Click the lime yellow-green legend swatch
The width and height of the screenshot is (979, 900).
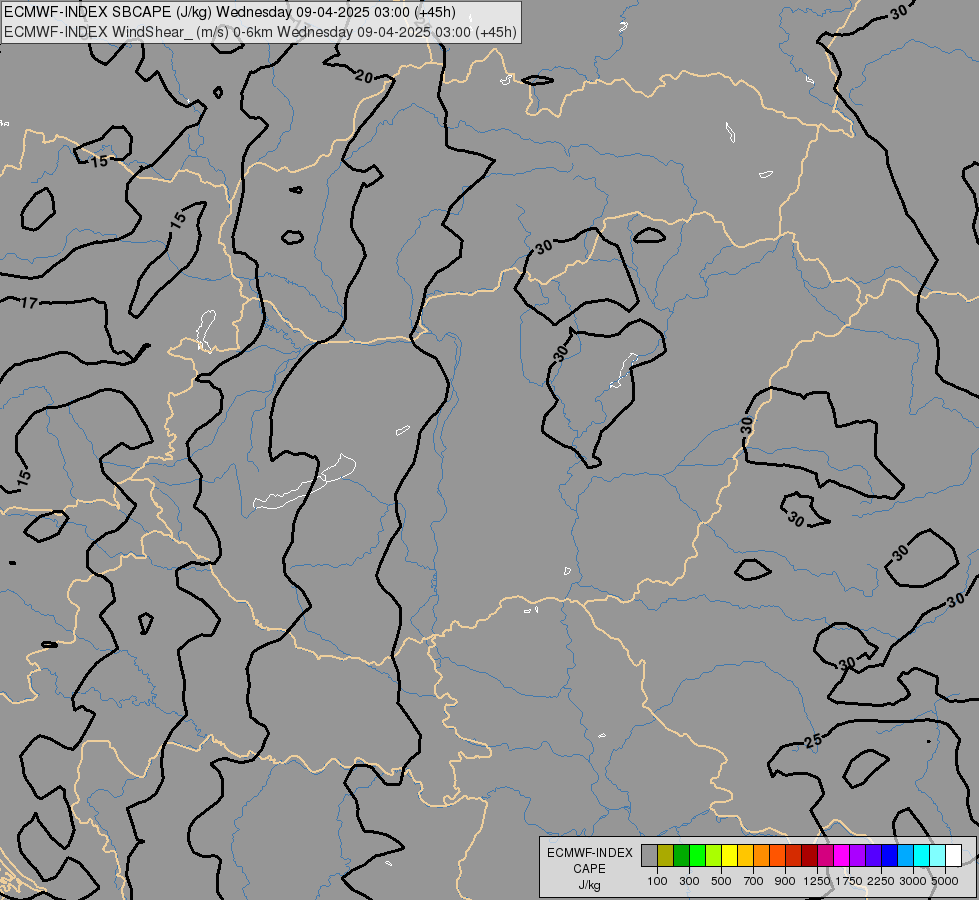pyautogui.click(x=714, y=855)
